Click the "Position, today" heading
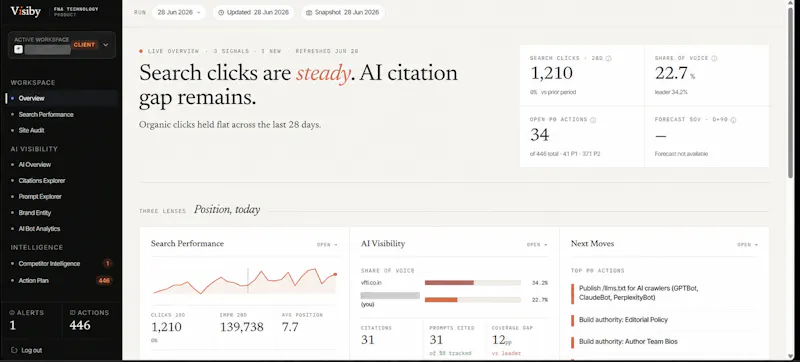 point(227,210)
